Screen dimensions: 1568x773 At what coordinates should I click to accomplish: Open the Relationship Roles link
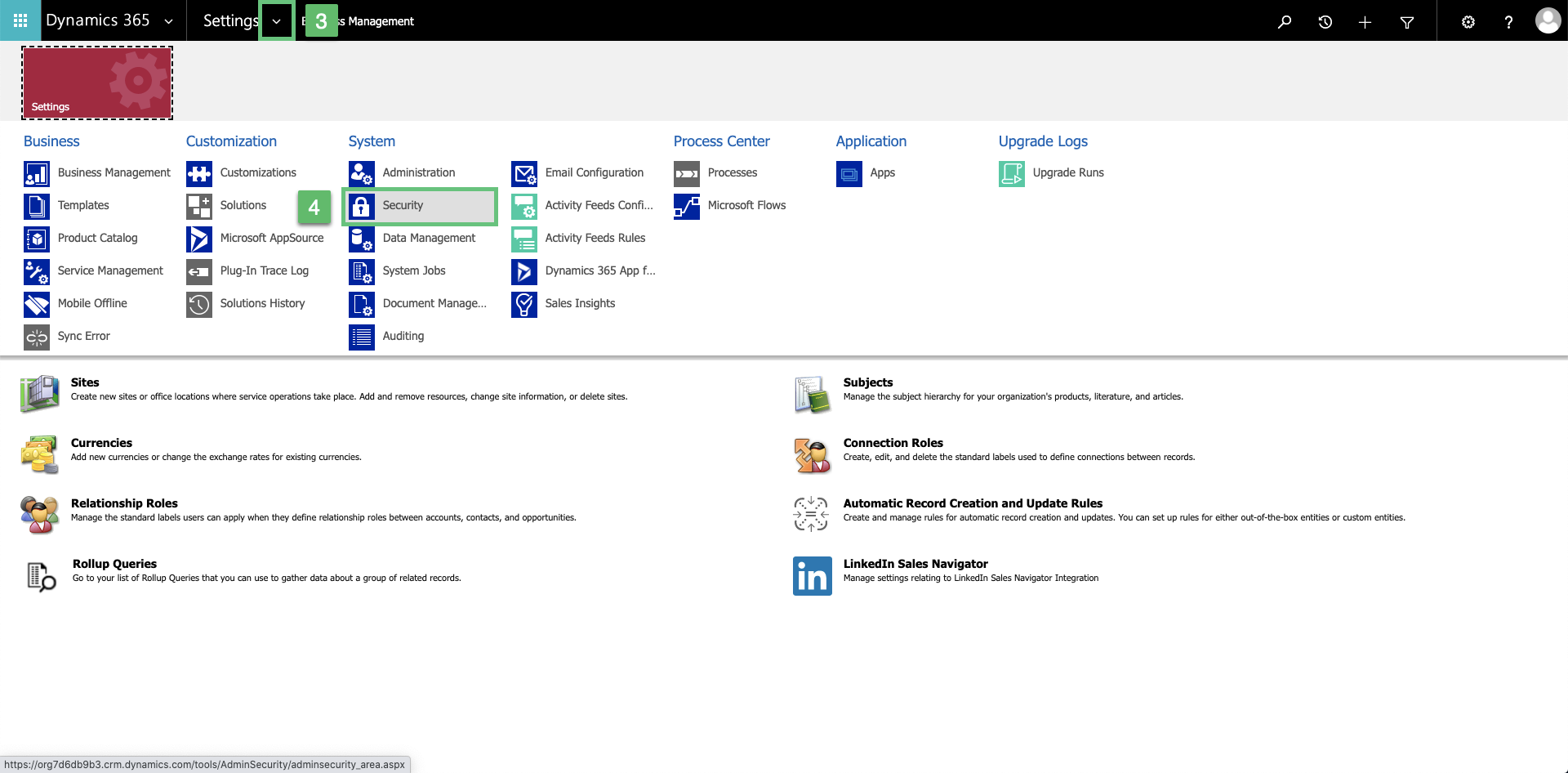pyautogui.click(x=124, y=503)
